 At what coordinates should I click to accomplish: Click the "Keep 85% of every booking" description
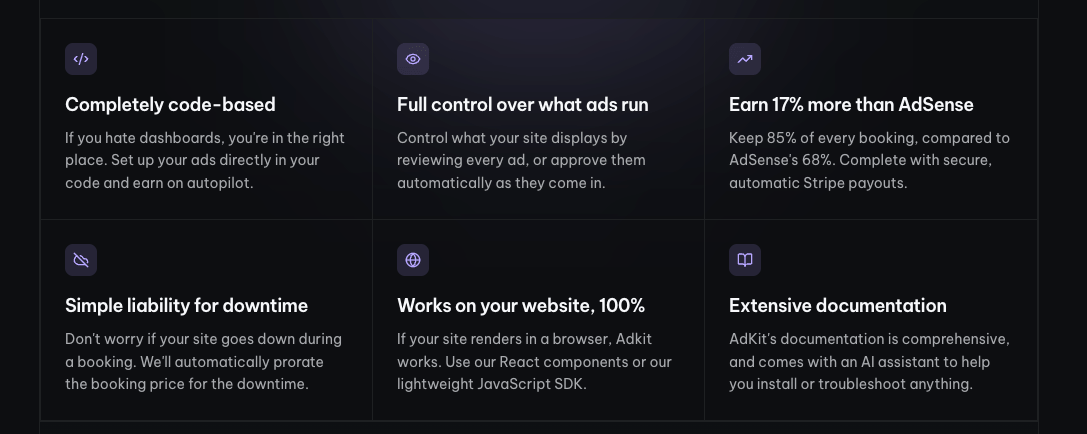coord(869,160)
